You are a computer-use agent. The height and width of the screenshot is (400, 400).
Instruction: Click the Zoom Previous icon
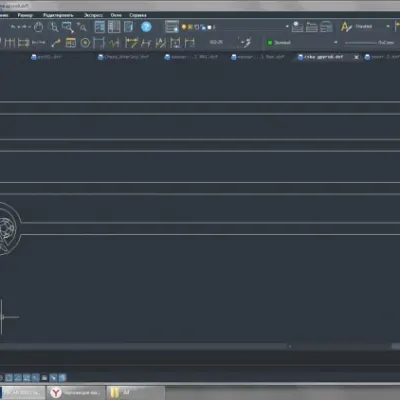point(81,27)
